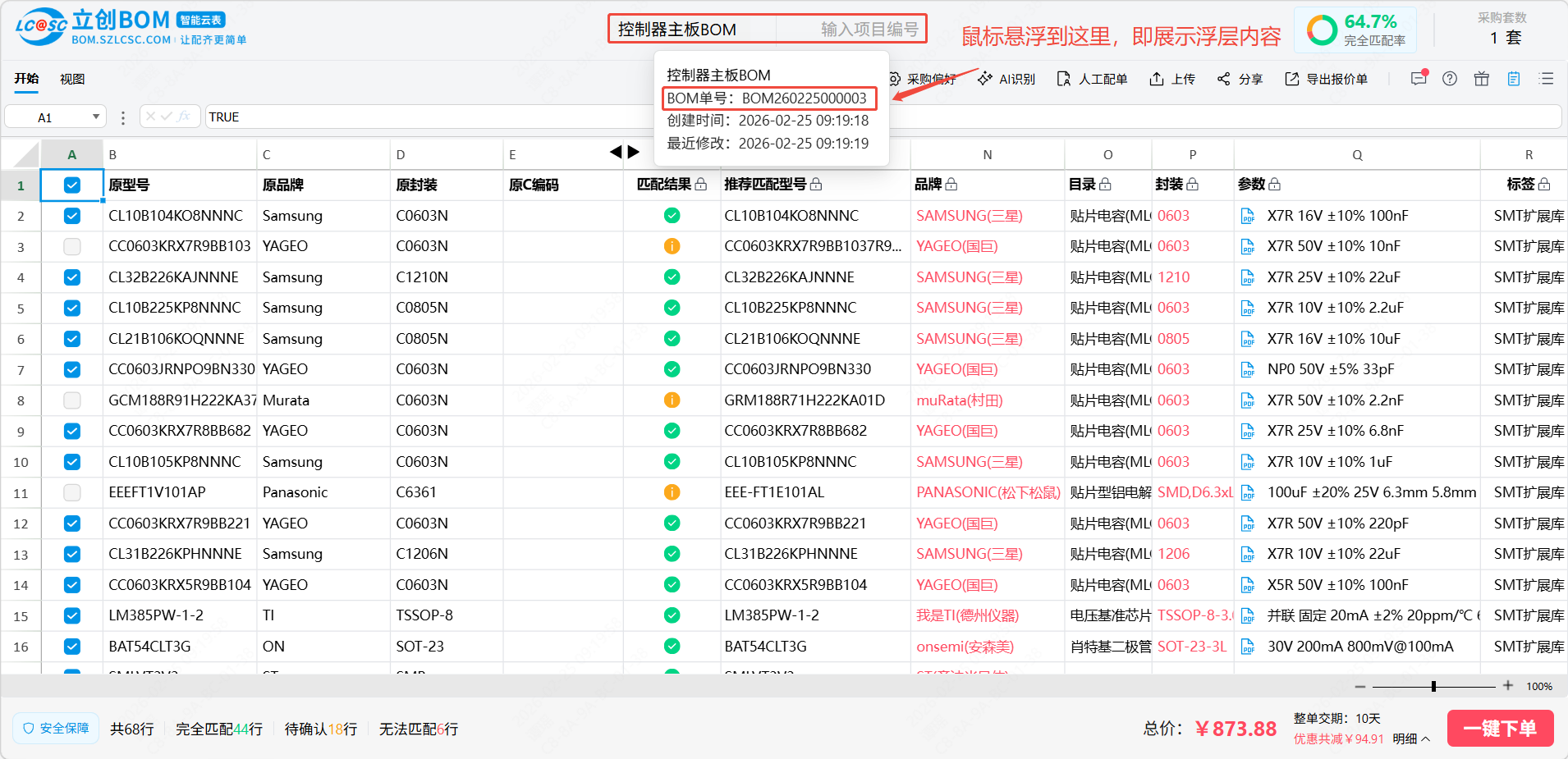Expand 明细 price details chevron
This screenshot has height=759, width=1568.
click(1425, 739)
